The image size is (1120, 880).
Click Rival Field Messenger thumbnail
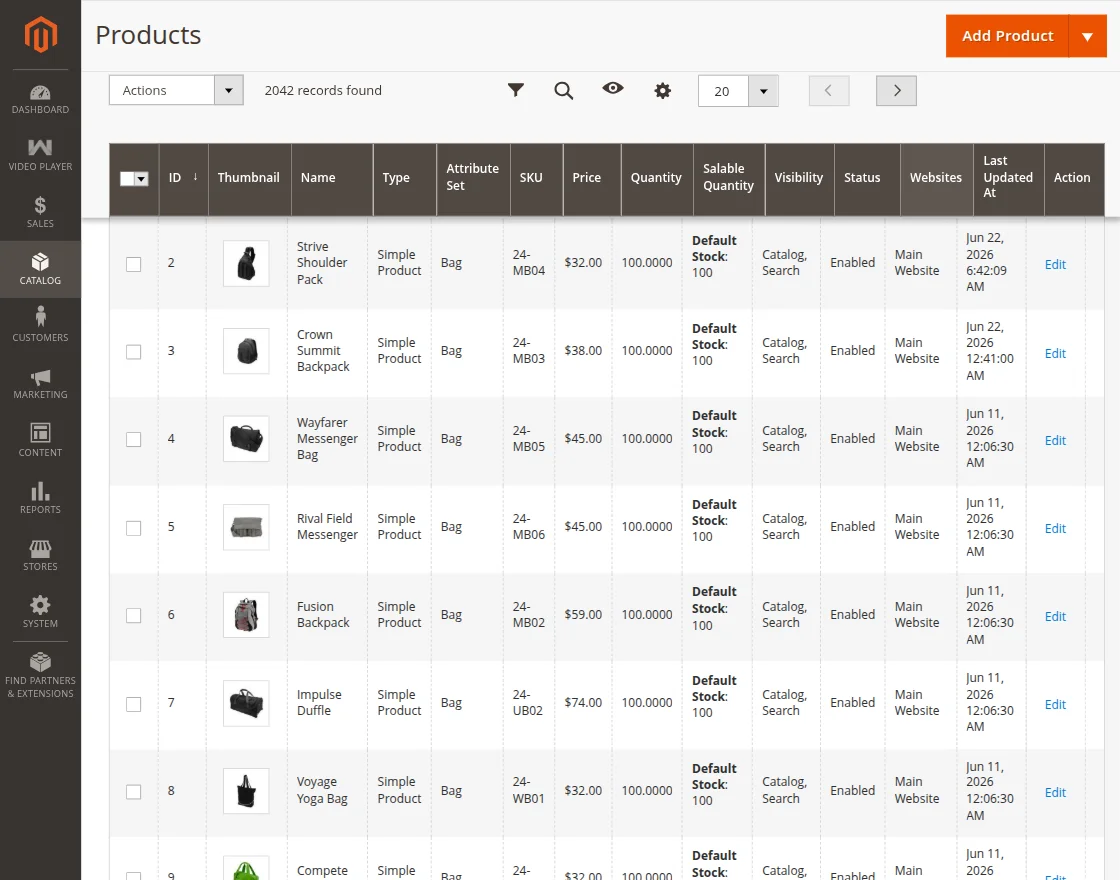point(246,527)
